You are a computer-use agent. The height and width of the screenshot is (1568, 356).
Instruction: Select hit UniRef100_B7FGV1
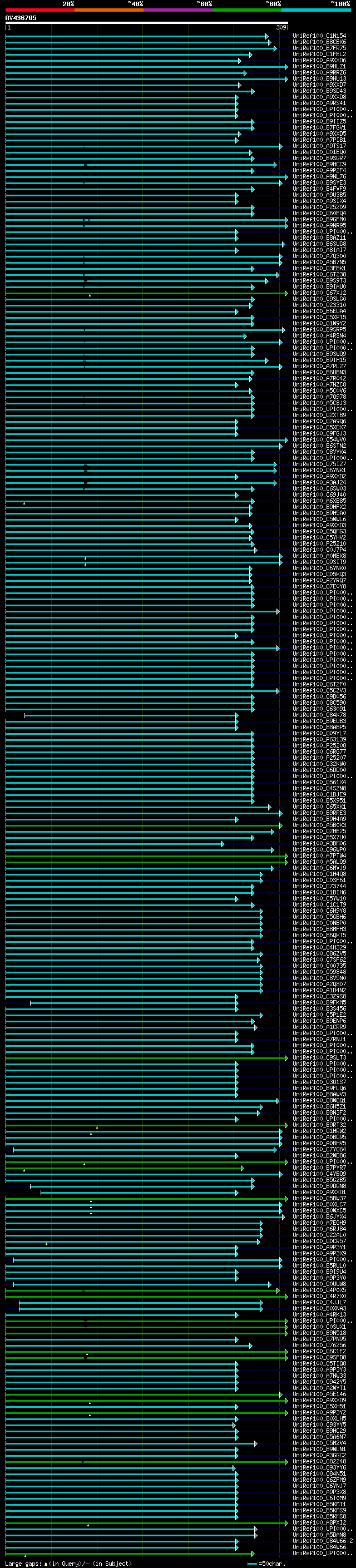[x=319, y=128]
